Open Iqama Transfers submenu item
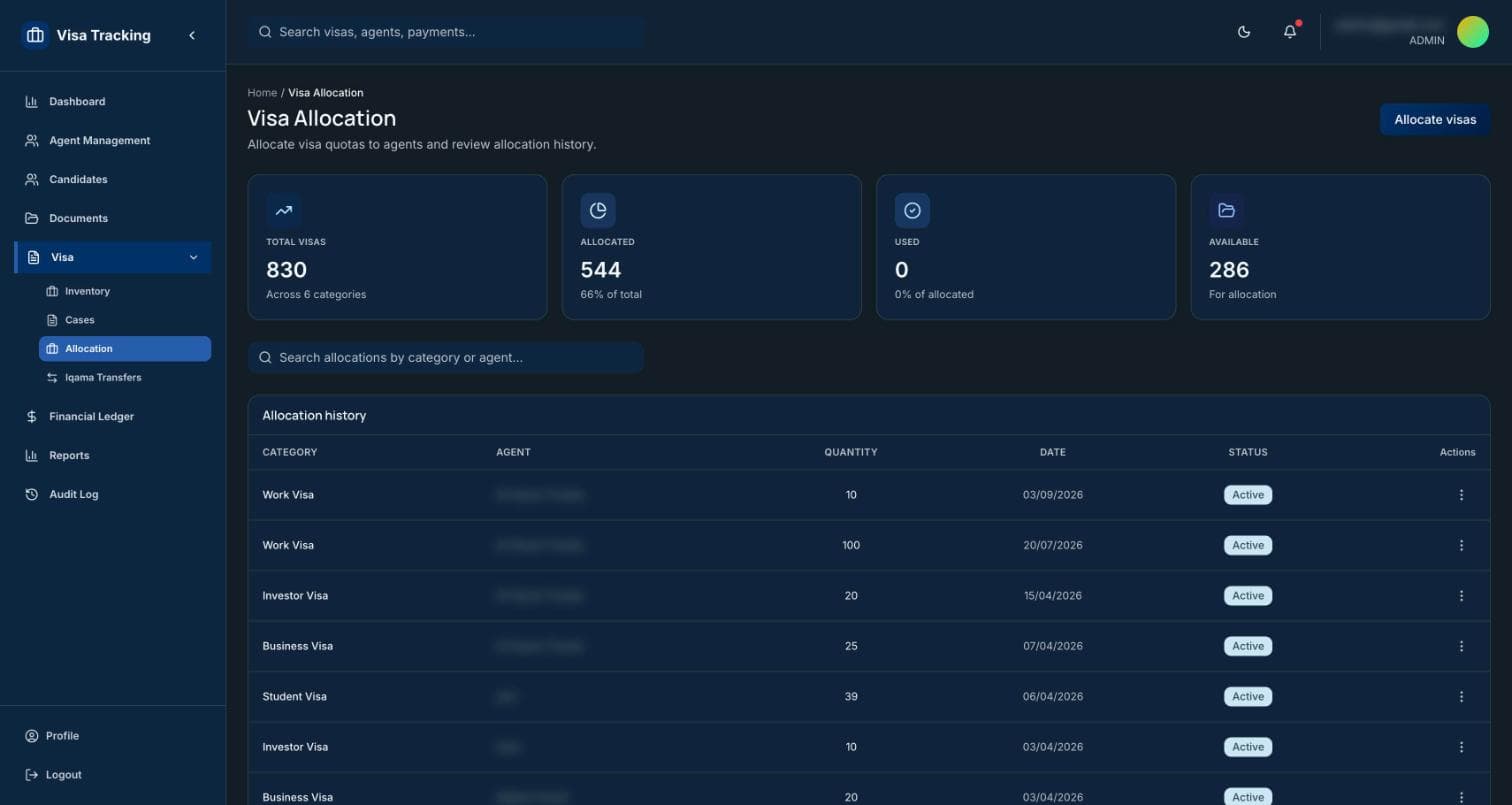 (x=125, y=378)
